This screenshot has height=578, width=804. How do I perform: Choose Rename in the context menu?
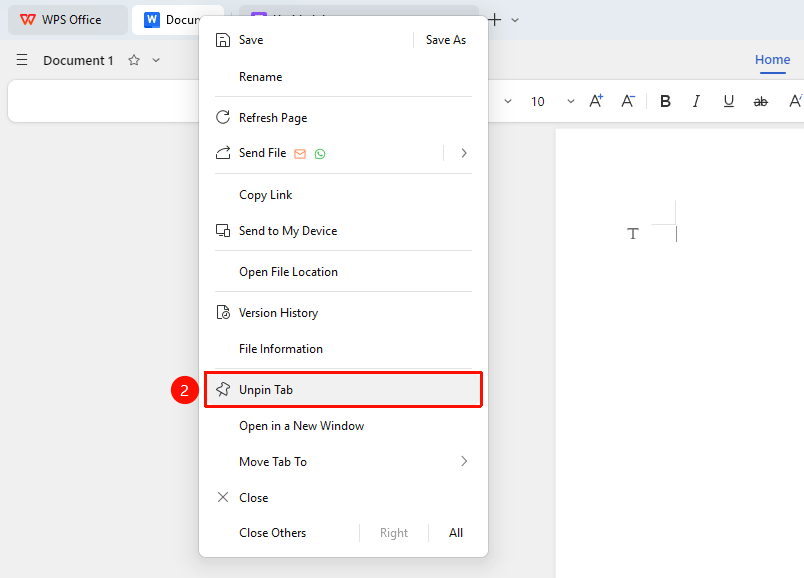[x=260, y=77]
